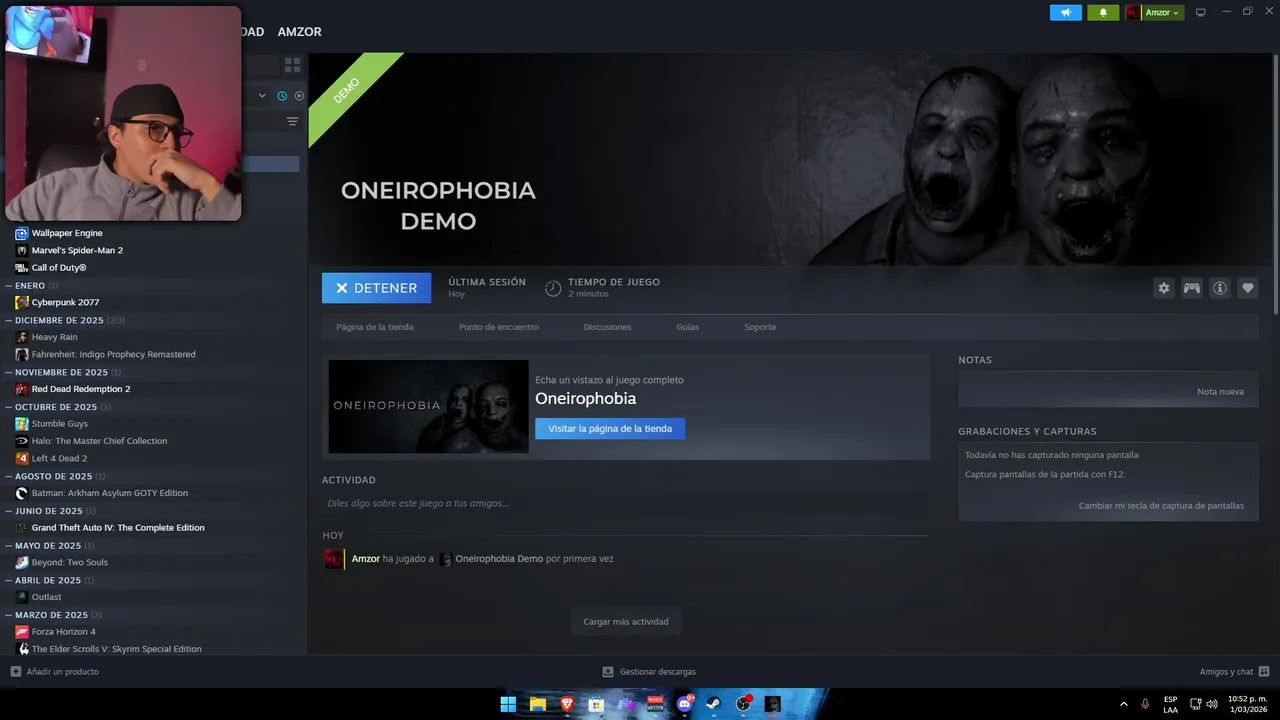The height and width of the screenshot is (720, 1280).
Task: Show game info icon
Action: point(1220,288)
